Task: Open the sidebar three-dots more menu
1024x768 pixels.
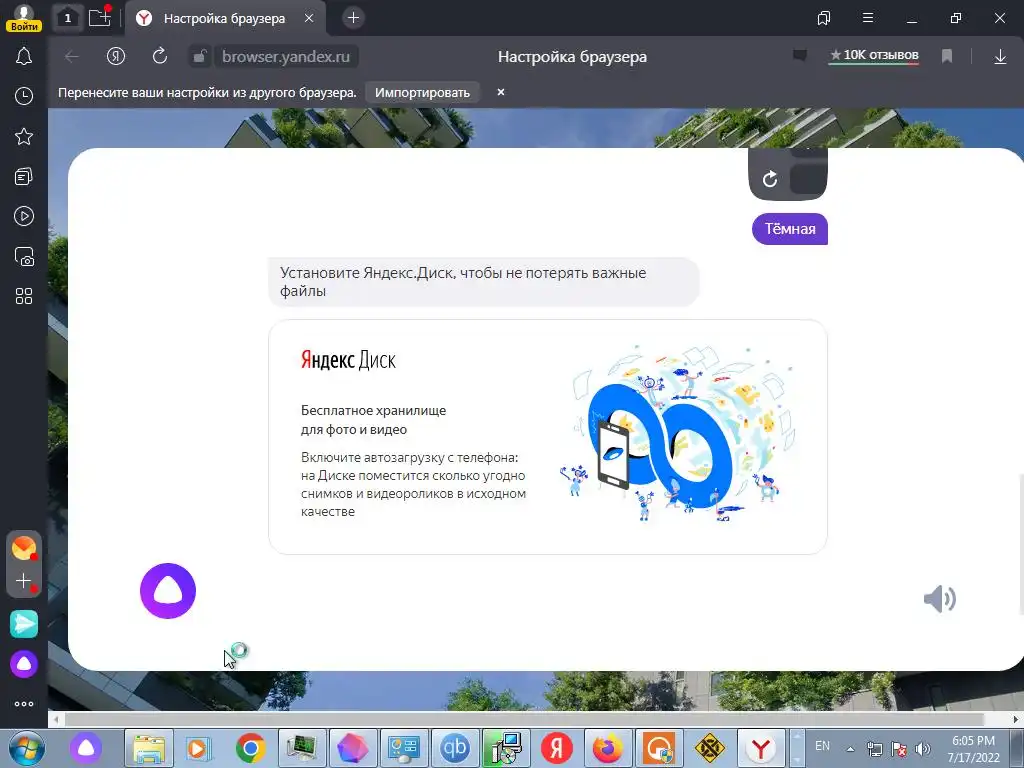Action: (24, 704)
